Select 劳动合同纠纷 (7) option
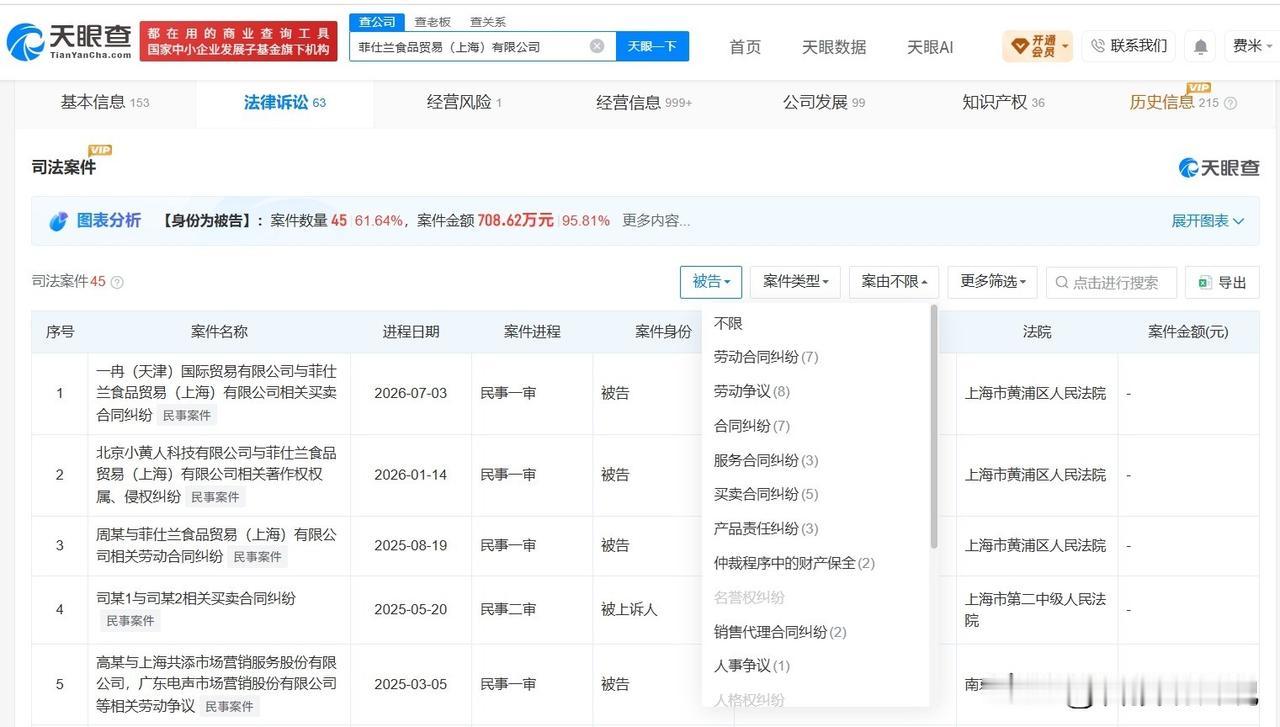 (766, 357)
